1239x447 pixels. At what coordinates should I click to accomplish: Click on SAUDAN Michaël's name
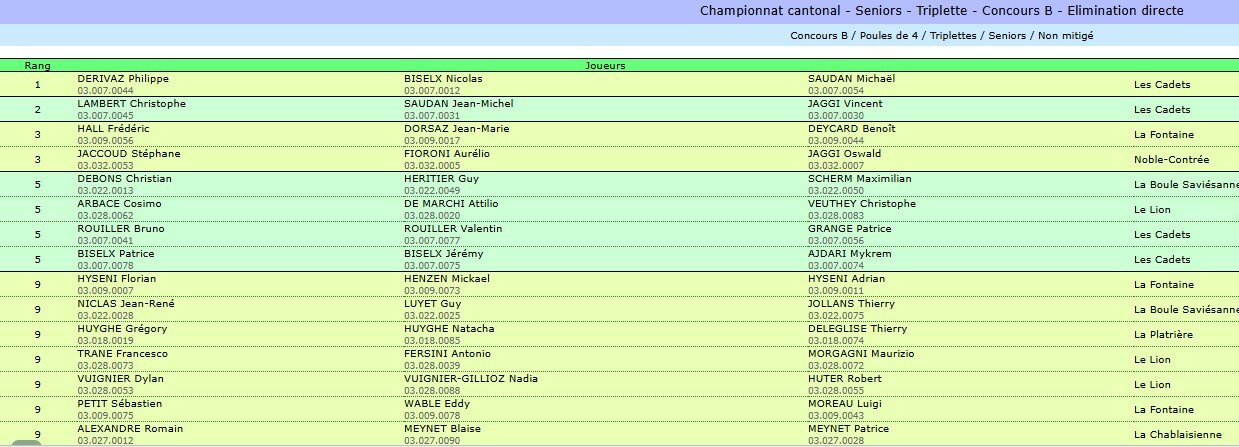click(x=851, y=78)
